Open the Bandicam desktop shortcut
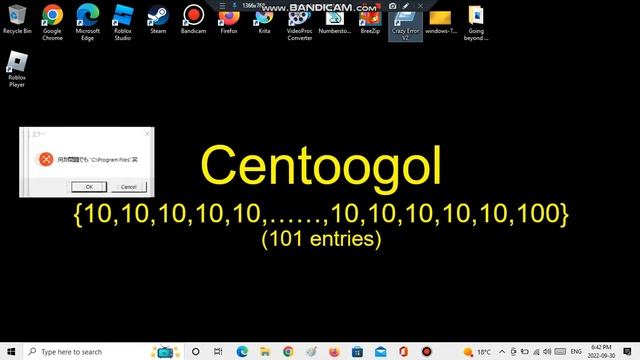 click(193, 20)
